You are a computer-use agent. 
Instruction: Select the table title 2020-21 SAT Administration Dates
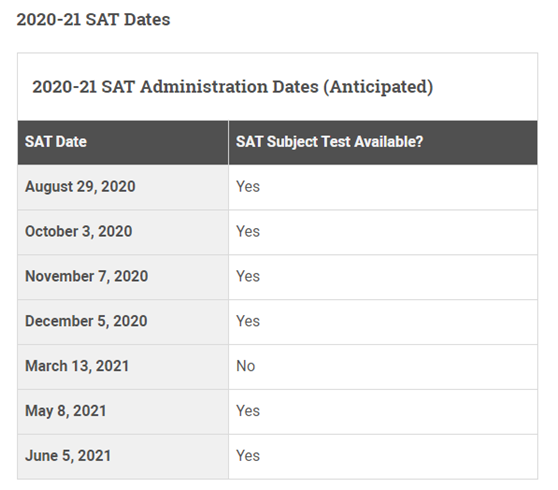click(232, 86)
